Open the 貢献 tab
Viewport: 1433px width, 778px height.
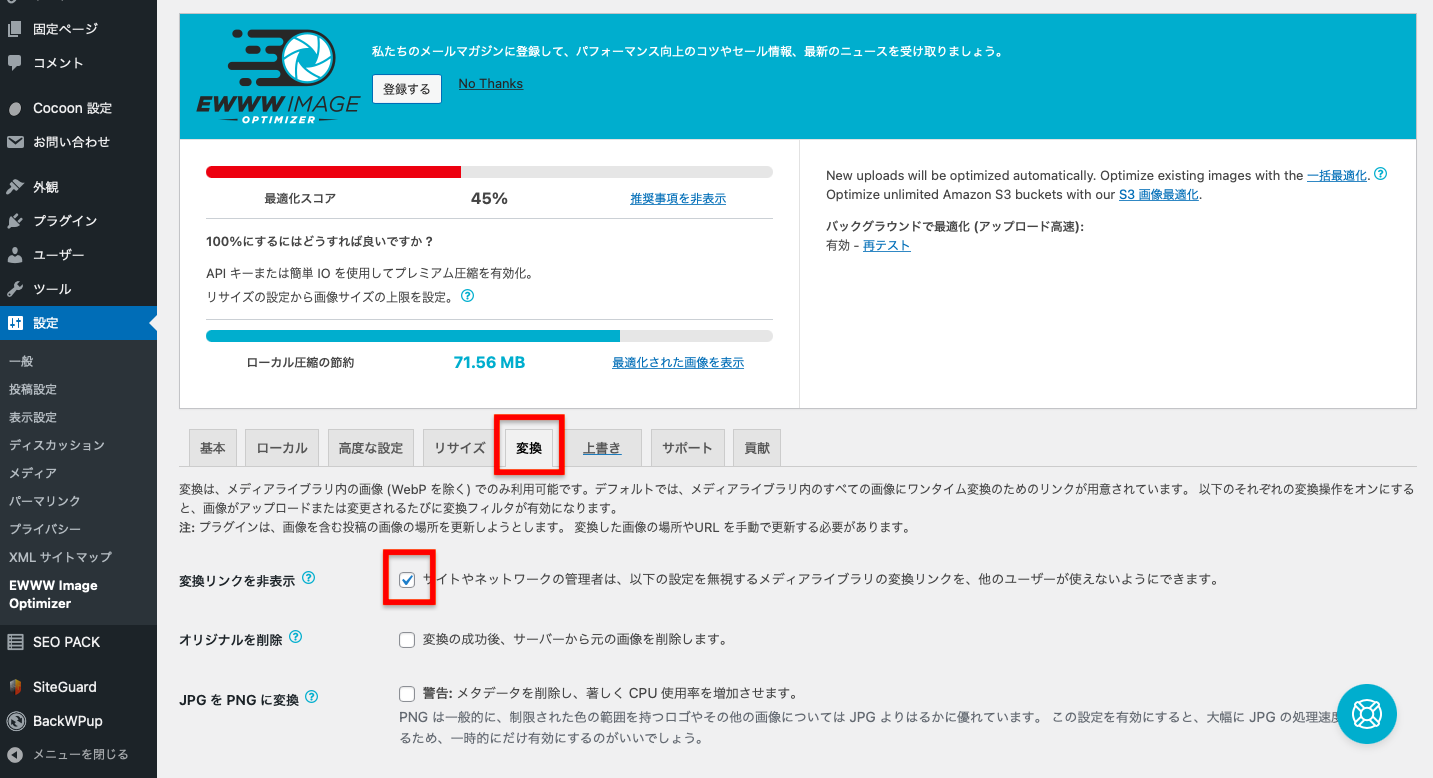pos(757,448)
